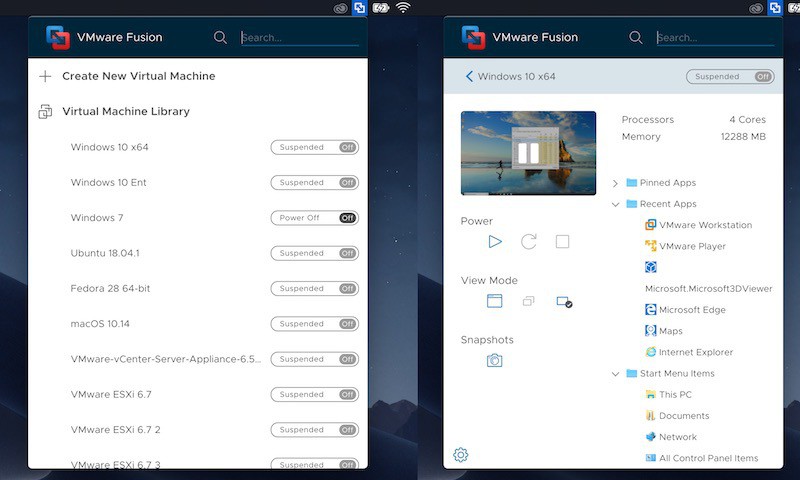Image resolution: width=800 pixels, height=480 pixels.
Task: Stop the VM with the square power icon
Action: [x=562, y=241]
